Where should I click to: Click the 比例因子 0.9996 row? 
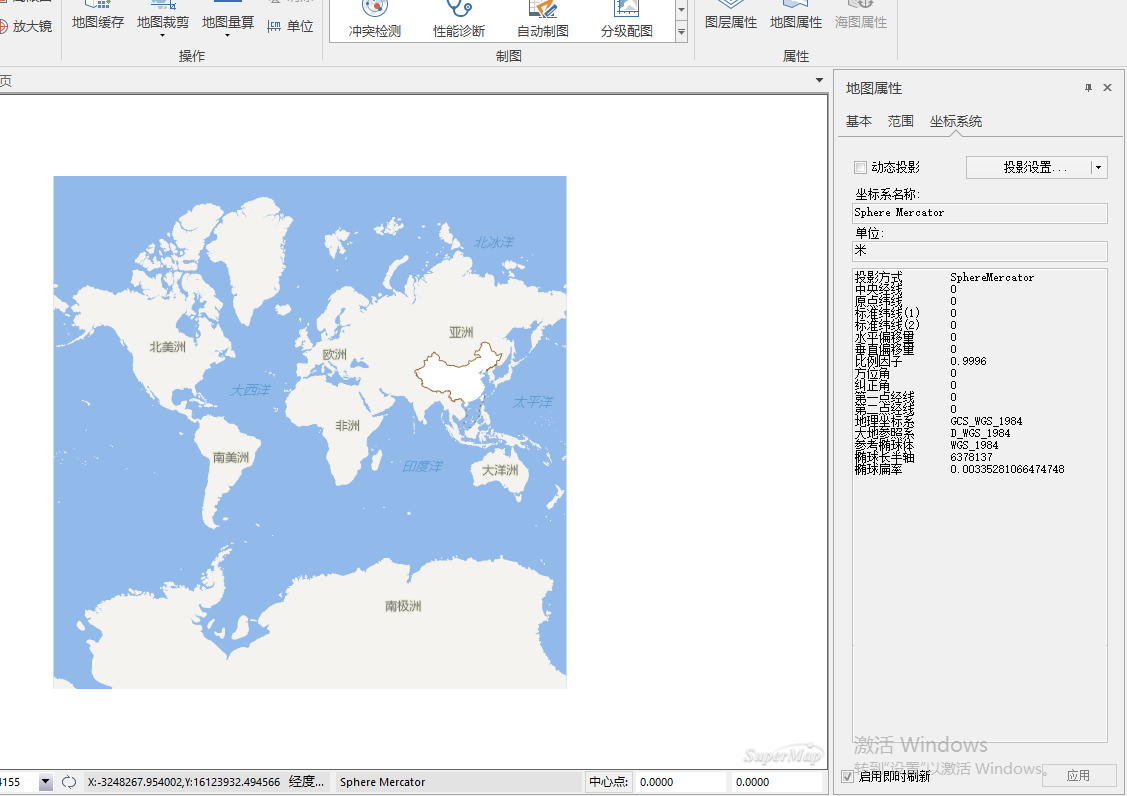point(921,361)
